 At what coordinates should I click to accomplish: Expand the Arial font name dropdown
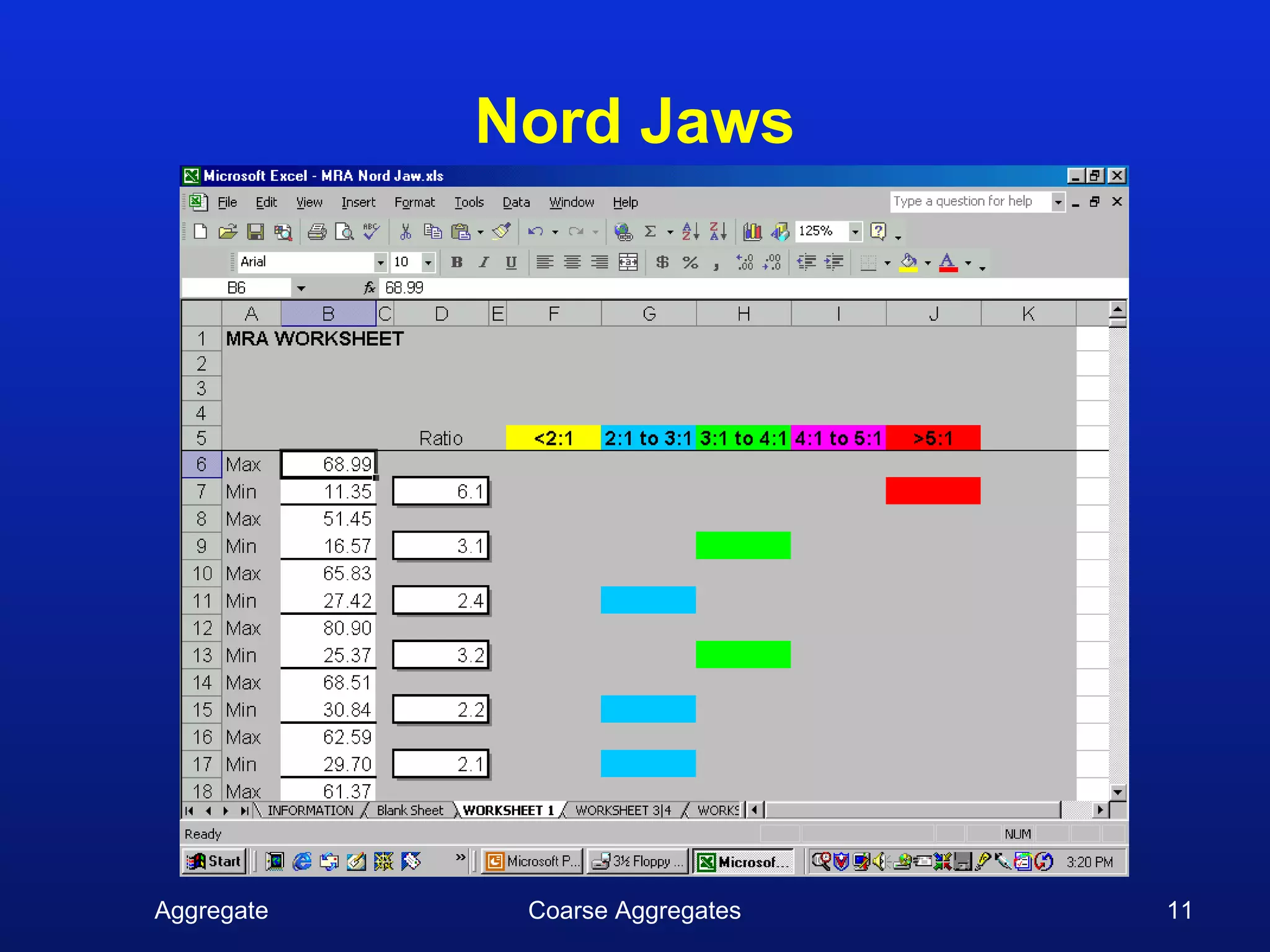[x=380, y=263]
